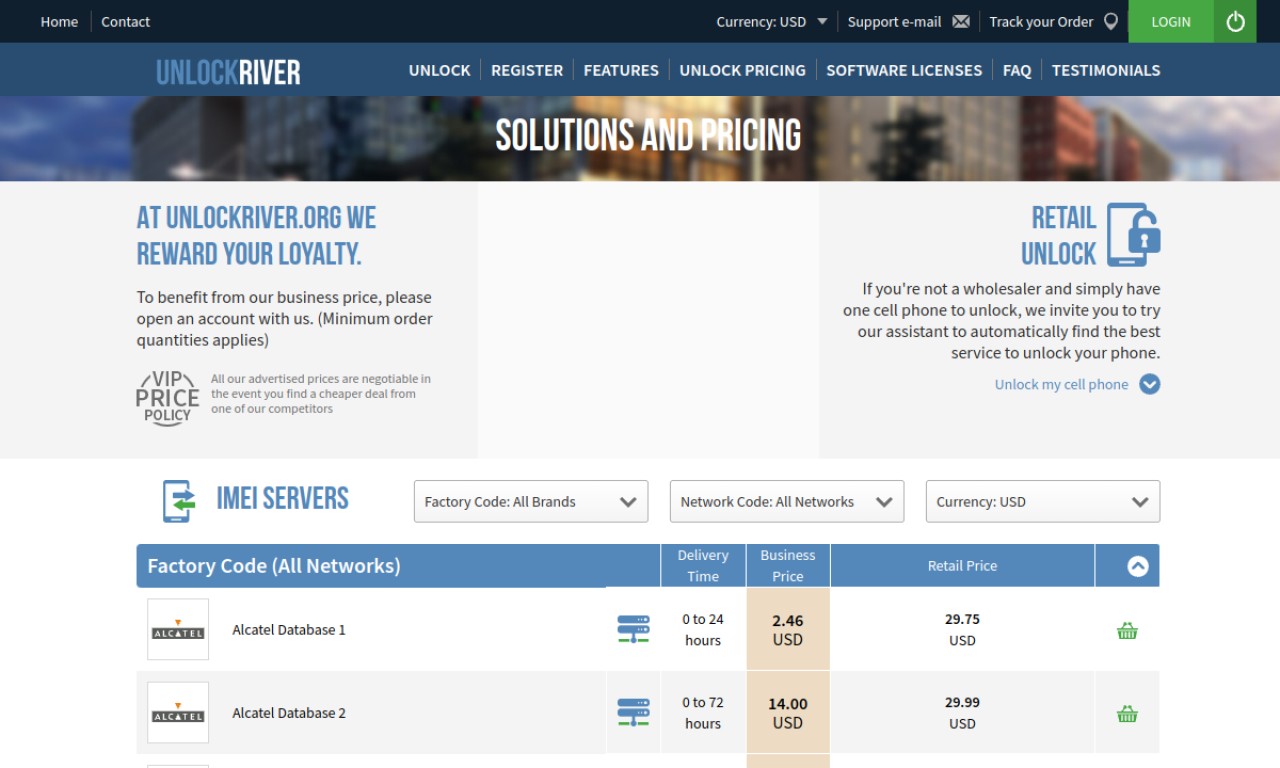
Task: Open the TESTIMONIALS page
Action: point(1106,70)
